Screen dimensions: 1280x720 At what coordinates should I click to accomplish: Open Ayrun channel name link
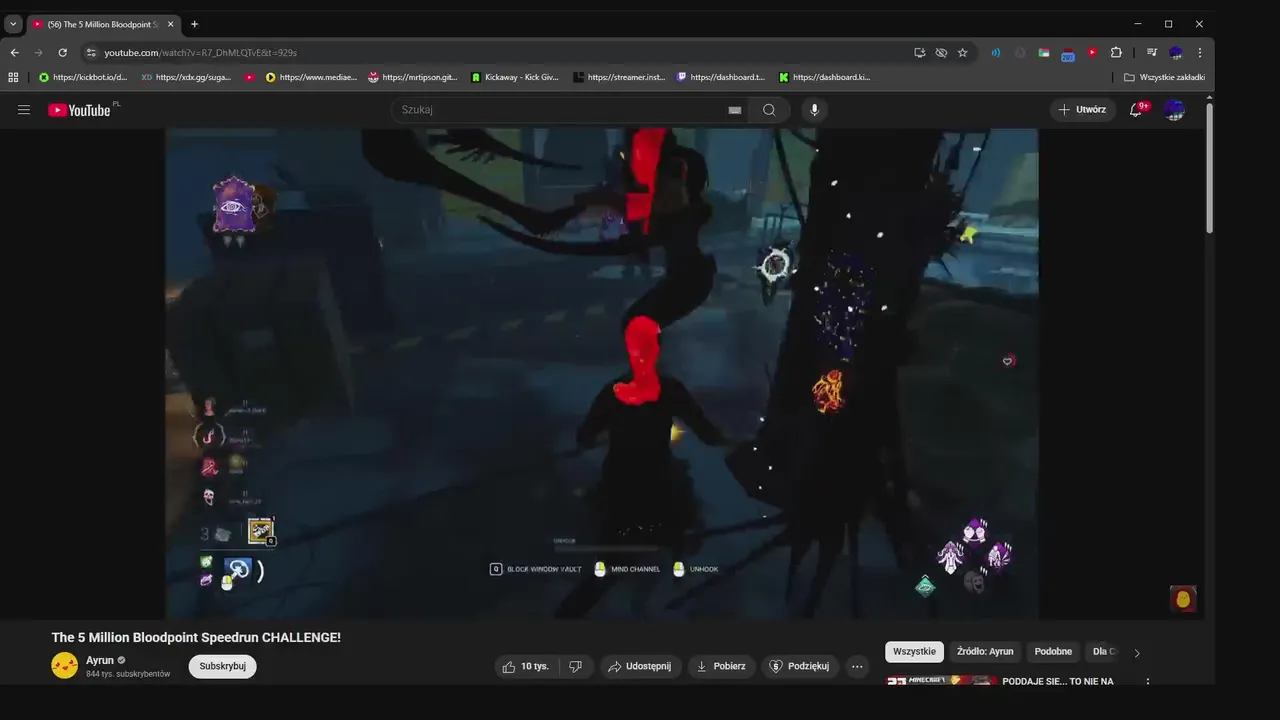tap(100, 660)
